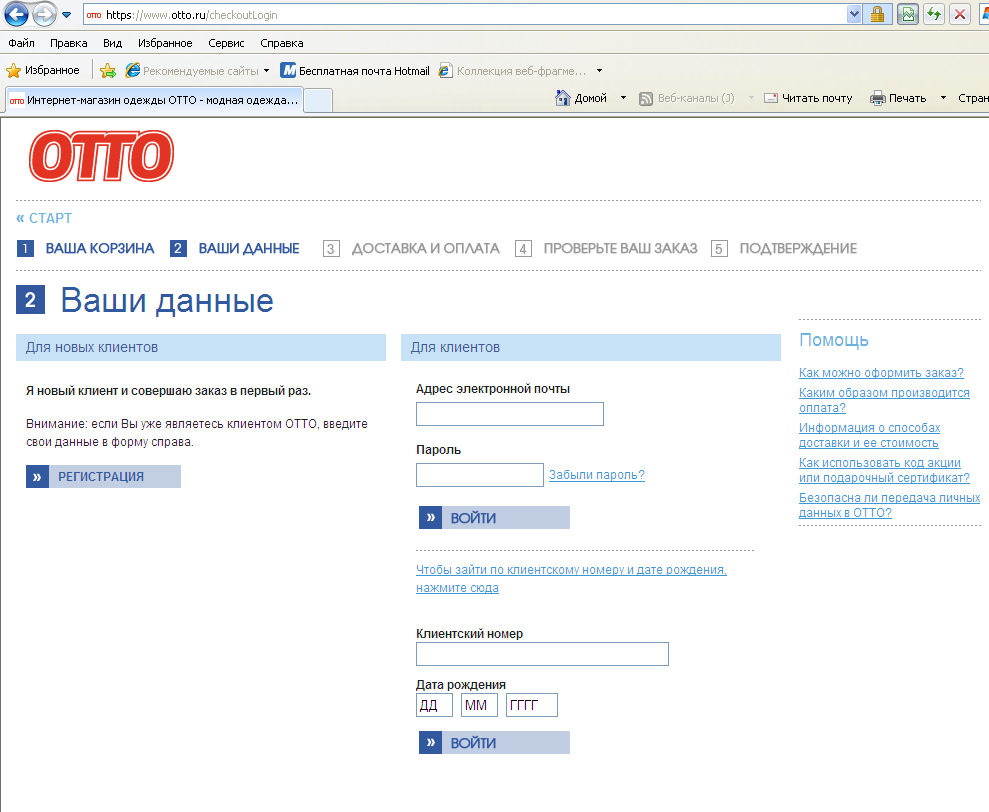Open a new blank tab

tap(318, 100)
